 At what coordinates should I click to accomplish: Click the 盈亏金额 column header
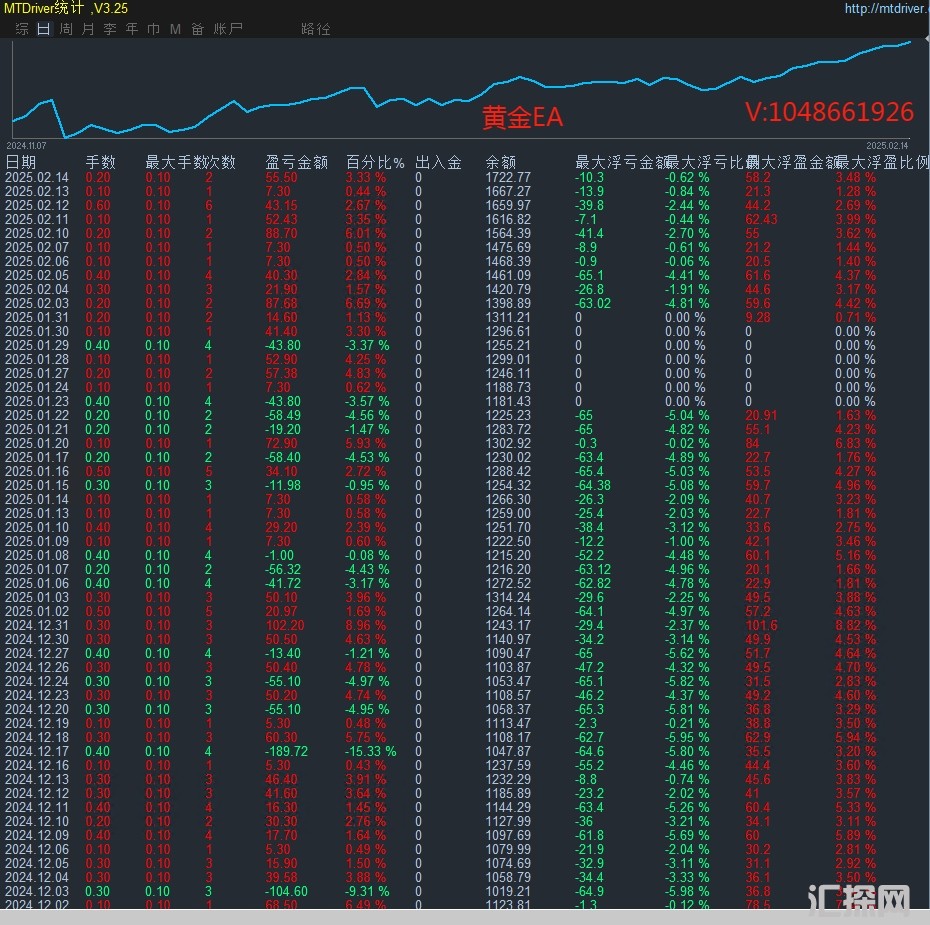296,162
